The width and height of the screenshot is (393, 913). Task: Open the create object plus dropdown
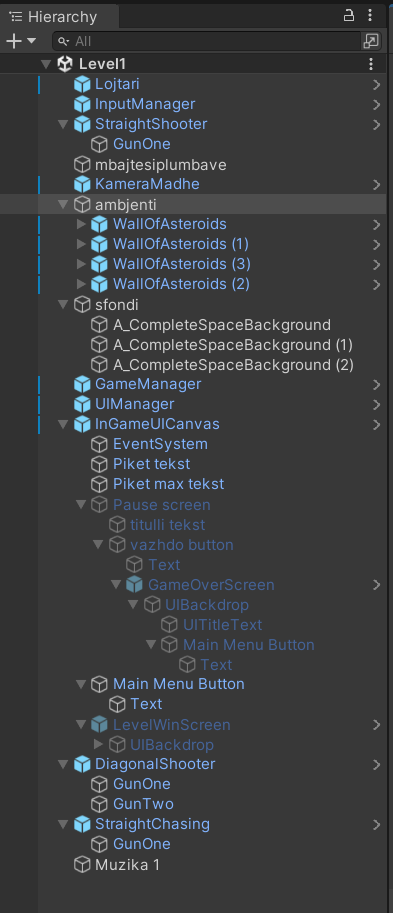[20, 41]
